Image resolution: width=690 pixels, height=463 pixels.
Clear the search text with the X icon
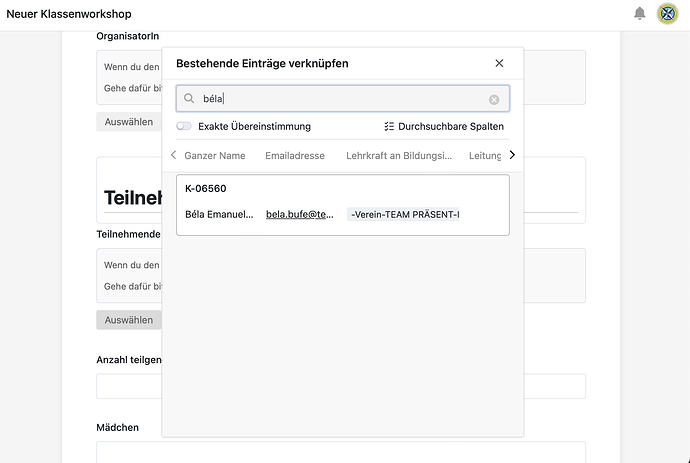[x=494, y=99]
